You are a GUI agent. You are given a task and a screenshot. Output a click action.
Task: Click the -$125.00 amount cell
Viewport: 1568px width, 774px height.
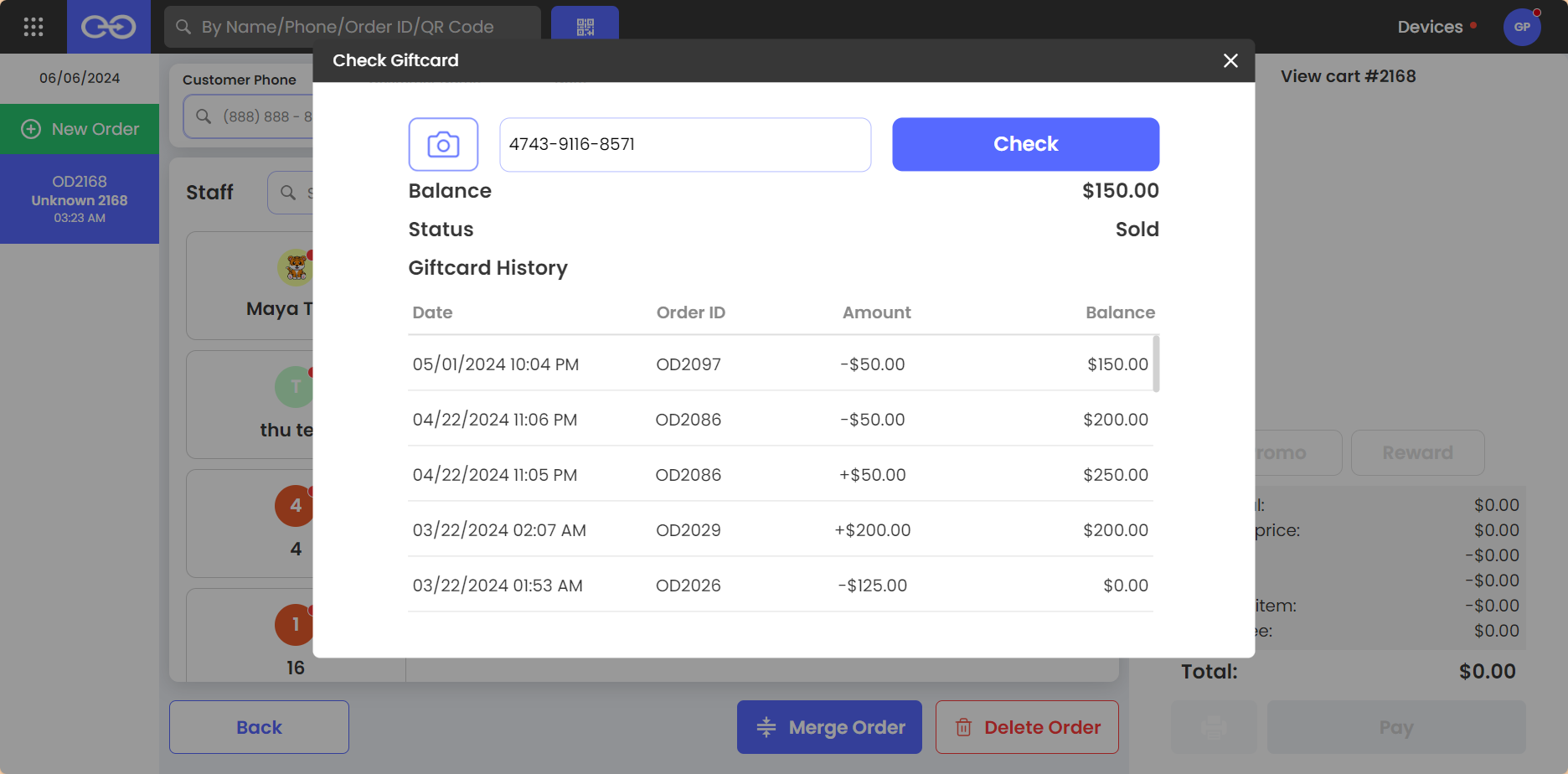click(873, 586)
